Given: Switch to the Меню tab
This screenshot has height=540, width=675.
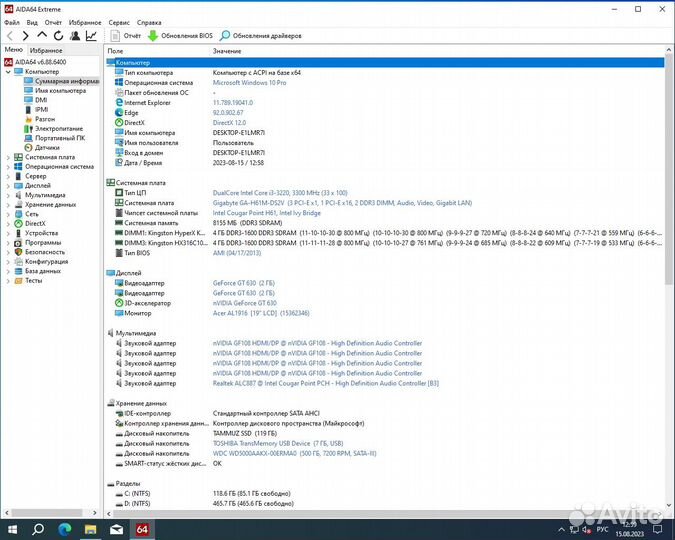Looking at the screenshot, I should click(13, 50).
